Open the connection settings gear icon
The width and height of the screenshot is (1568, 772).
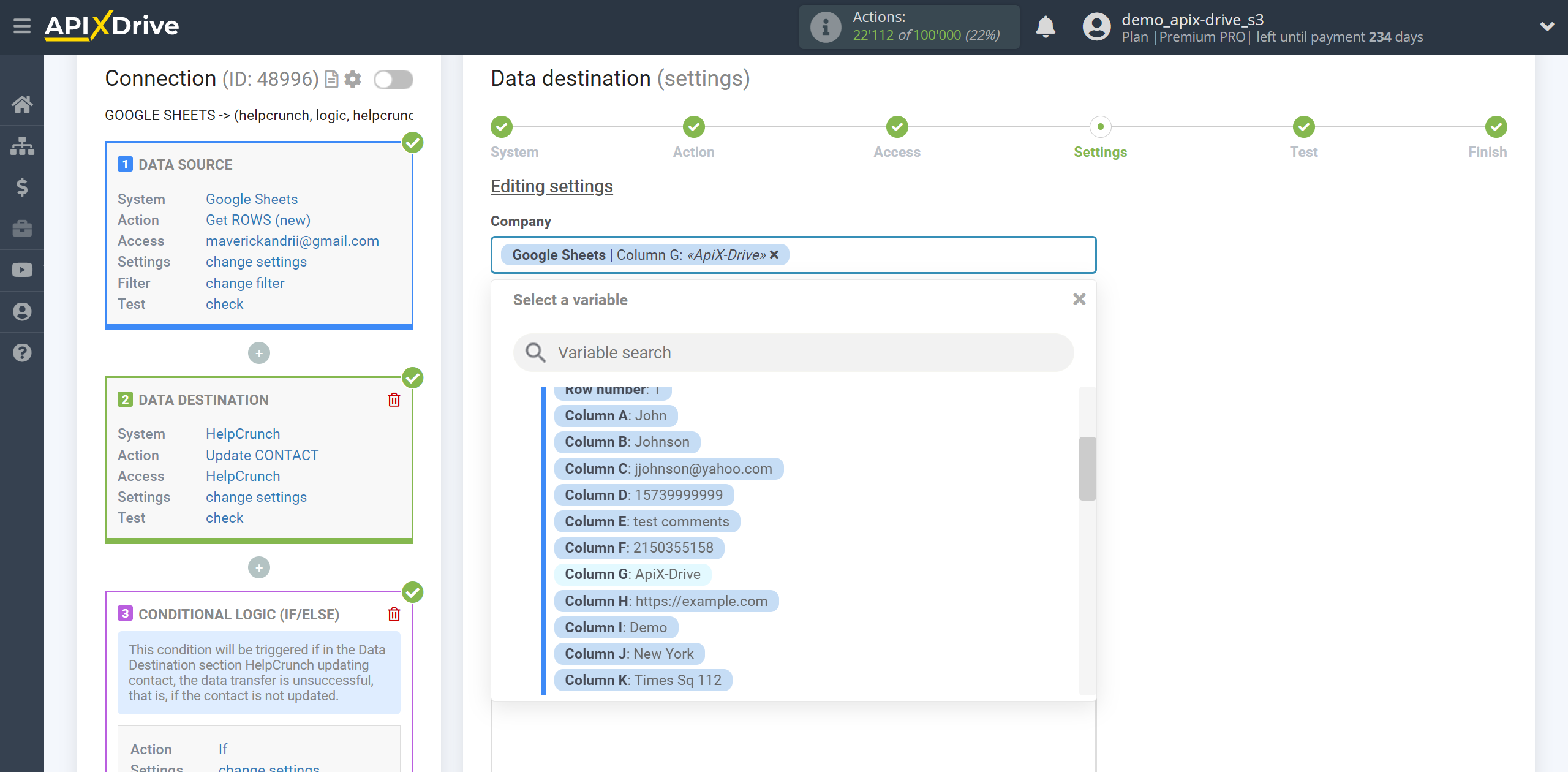(x=353, y=80)
